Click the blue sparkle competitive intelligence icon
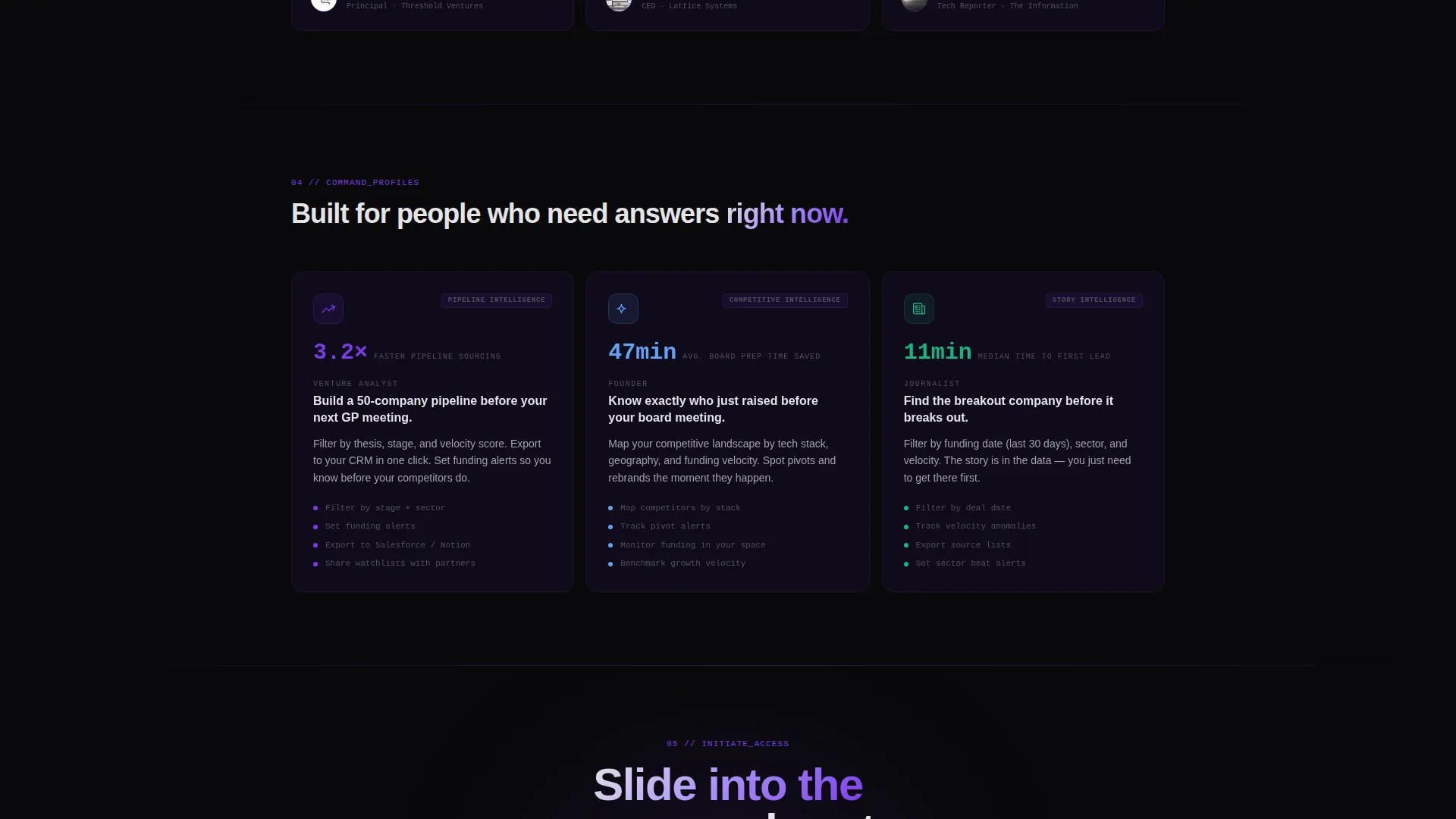Viewport: 1456px width, 819px height. 623,309
